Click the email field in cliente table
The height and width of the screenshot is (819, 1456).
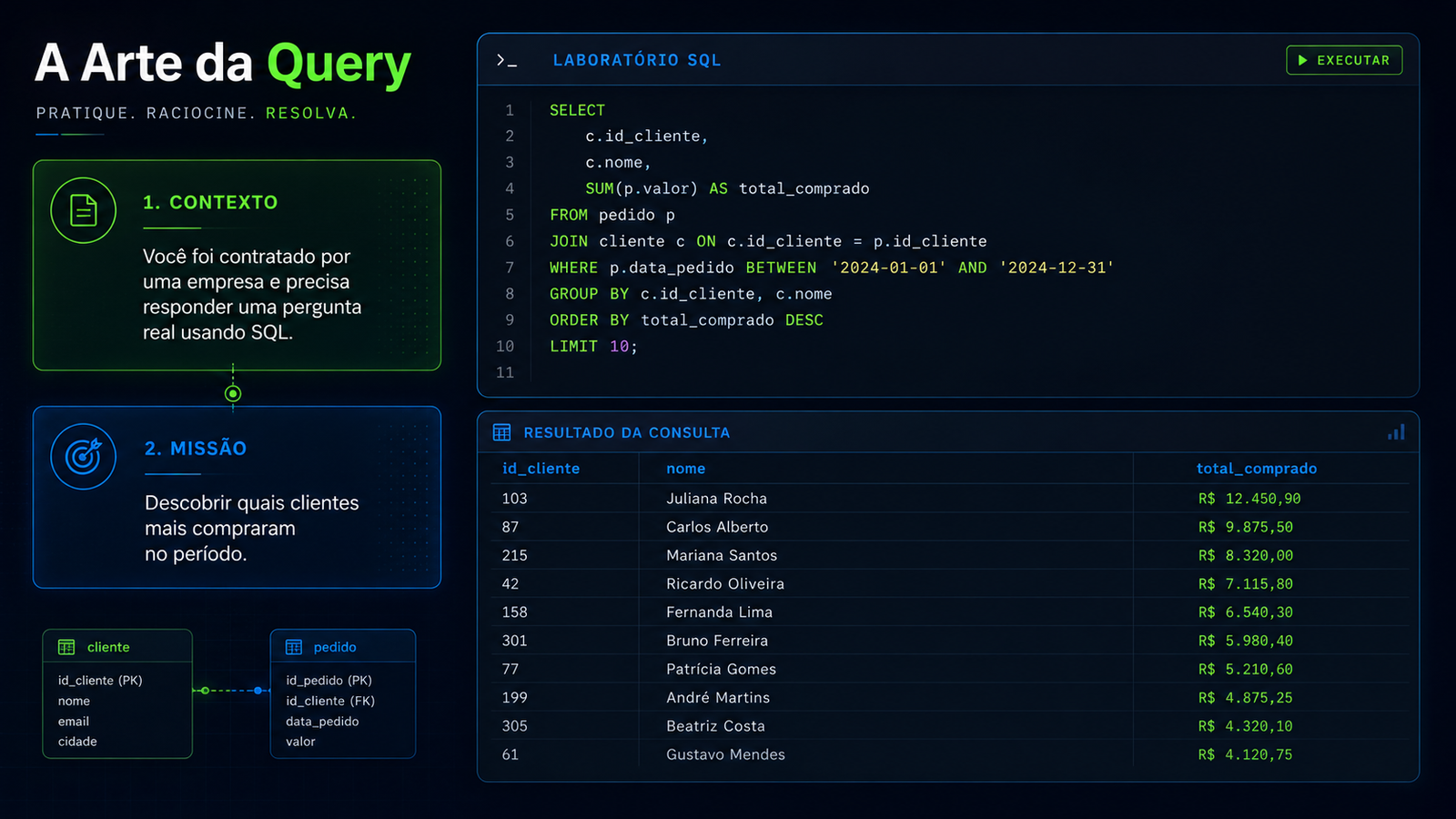coord(74,722)
